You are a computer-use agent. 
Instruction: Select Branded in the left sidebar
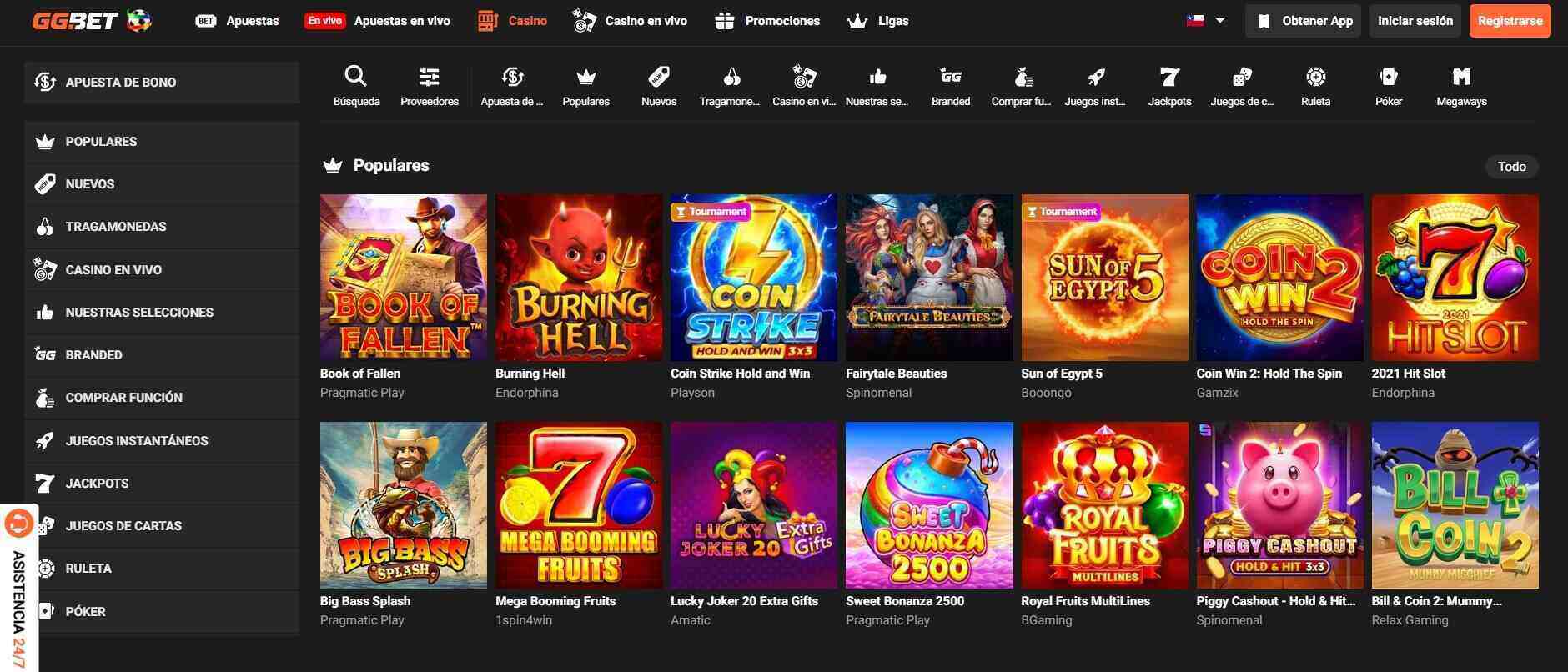point(162,355)
